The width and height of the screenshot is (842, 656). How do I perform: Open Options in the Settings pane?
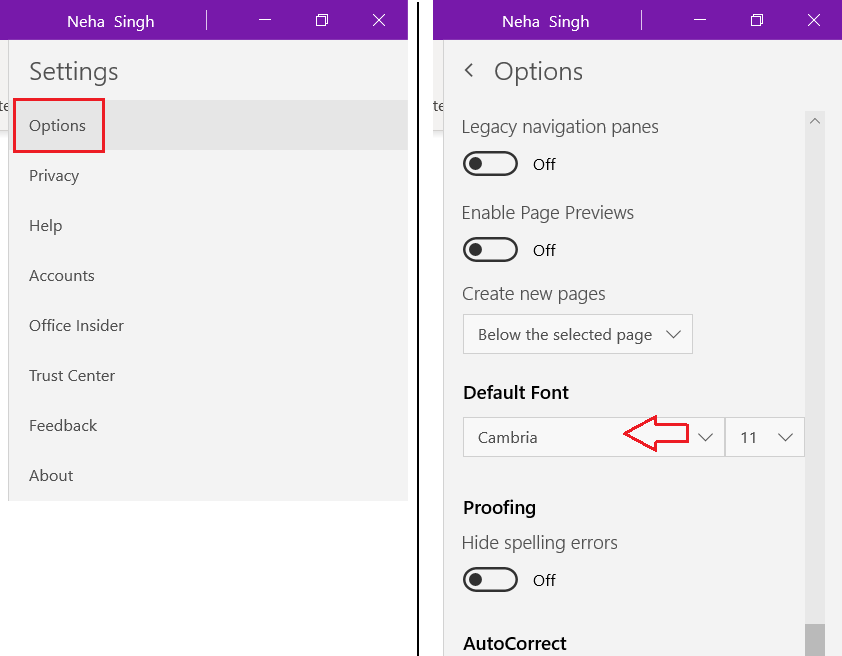pyautogui.click(x=208, y=125)
